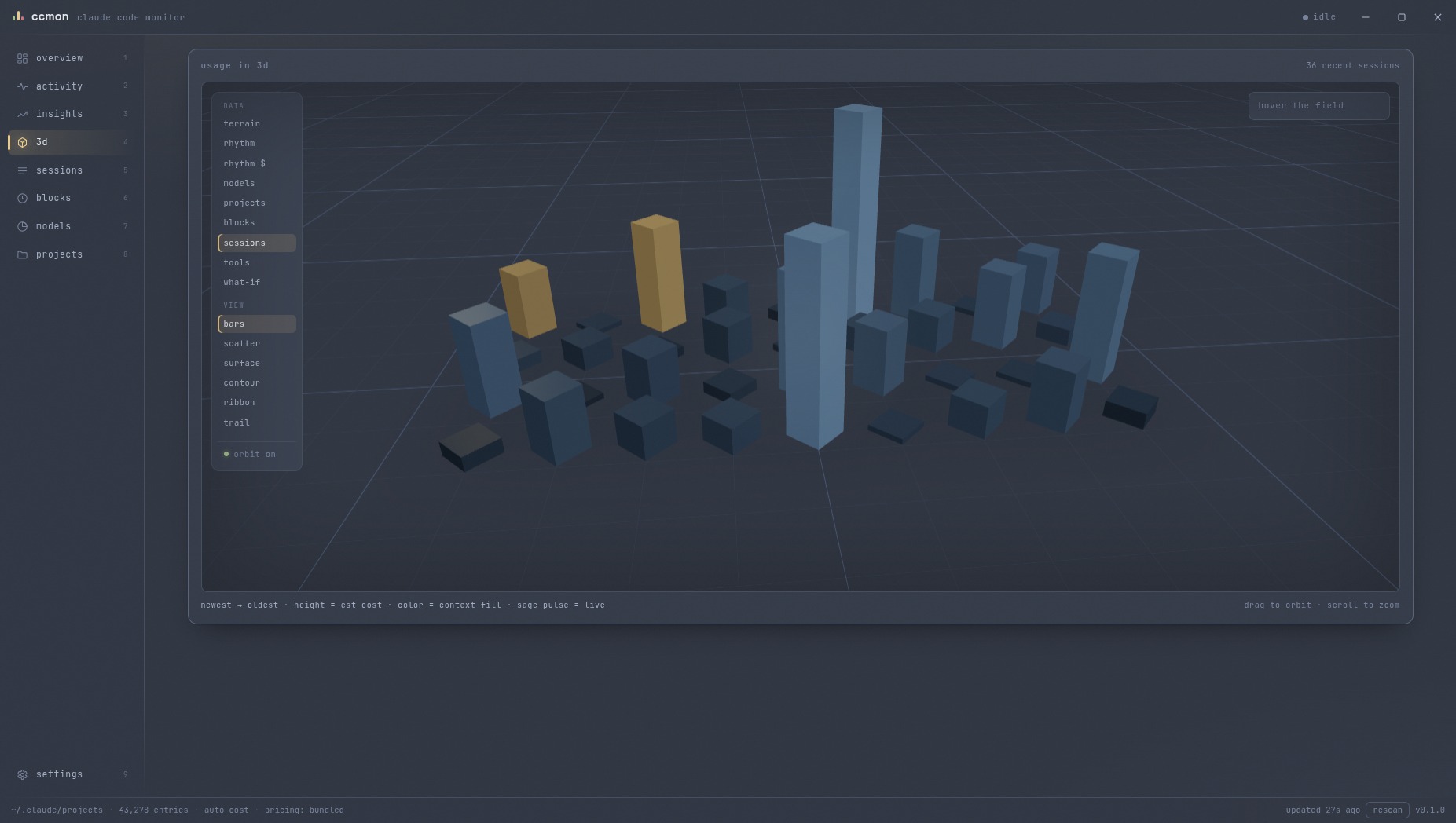Image resolution: width=1456 pixels, height=823 pixels.
Task: Choose the surface view
Action: click(x=257, y=363)
